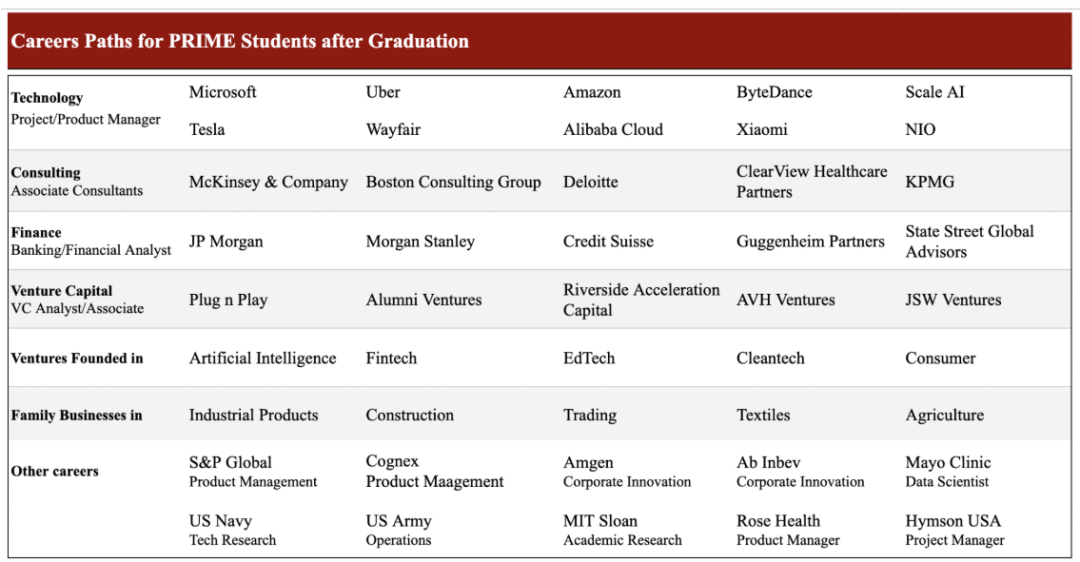The width and height of the screenshot is (1080, 562).
Task: Select Industrial Products in Family Businesses
Action: pos(253,415)
